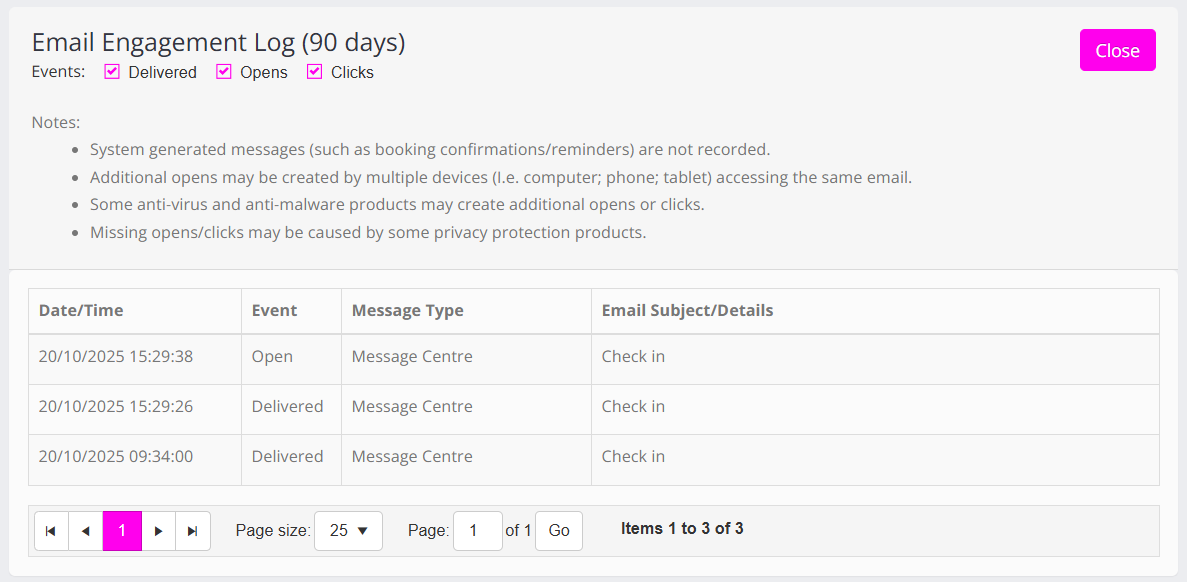This screenshot has width=1187, height=582.
Task: Click Check in subject of Open event
Action: (x=633, y=357)
